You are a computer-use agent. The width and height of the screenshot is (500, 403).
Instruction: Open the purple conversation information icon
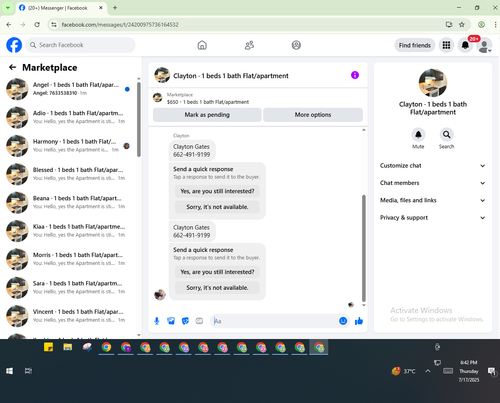(x=355, y=75)
